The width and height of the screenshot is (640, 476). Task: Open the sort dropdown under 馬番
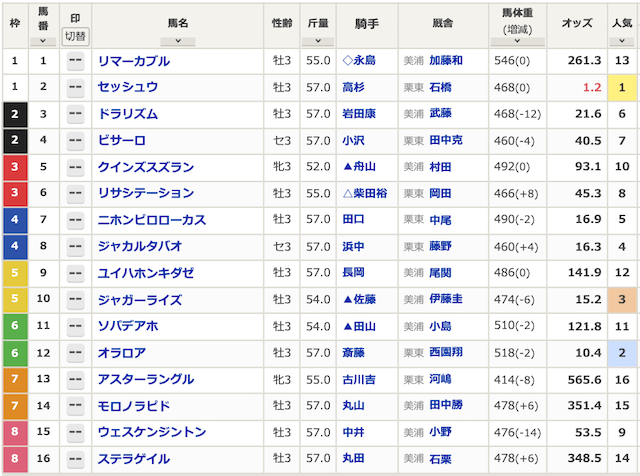42,41
